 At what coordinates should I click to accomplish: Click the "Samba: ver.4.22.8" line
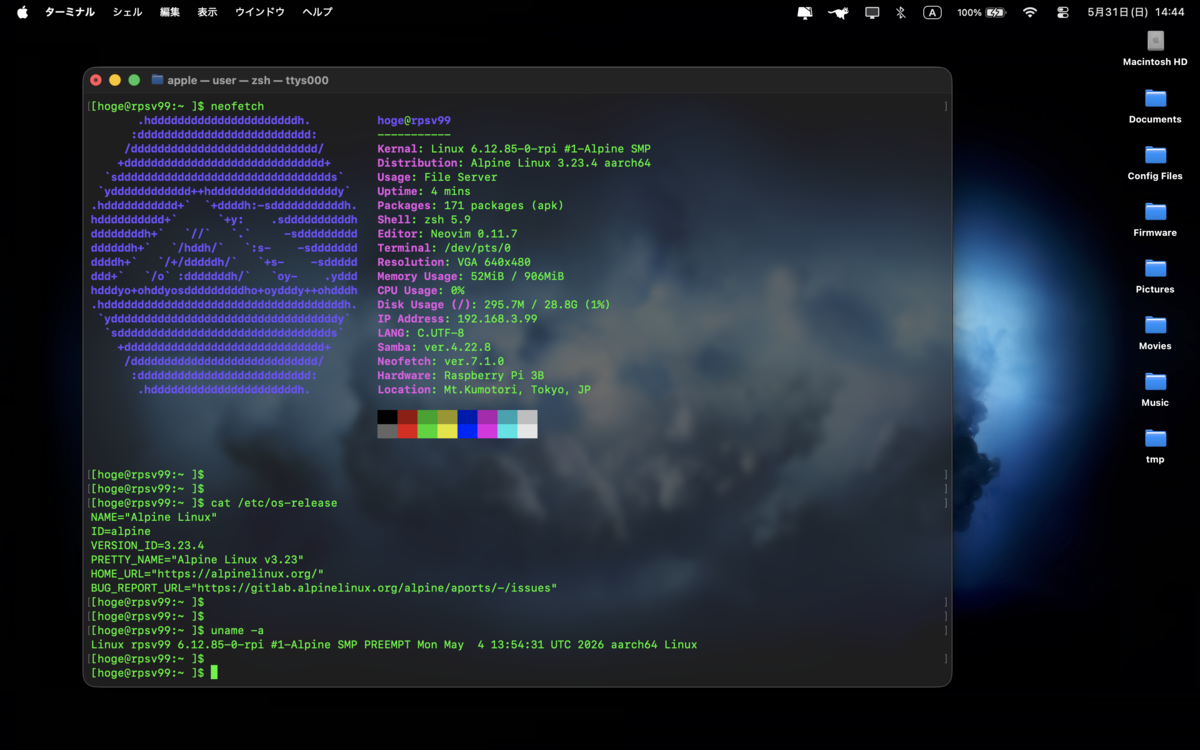pos(434,347)
